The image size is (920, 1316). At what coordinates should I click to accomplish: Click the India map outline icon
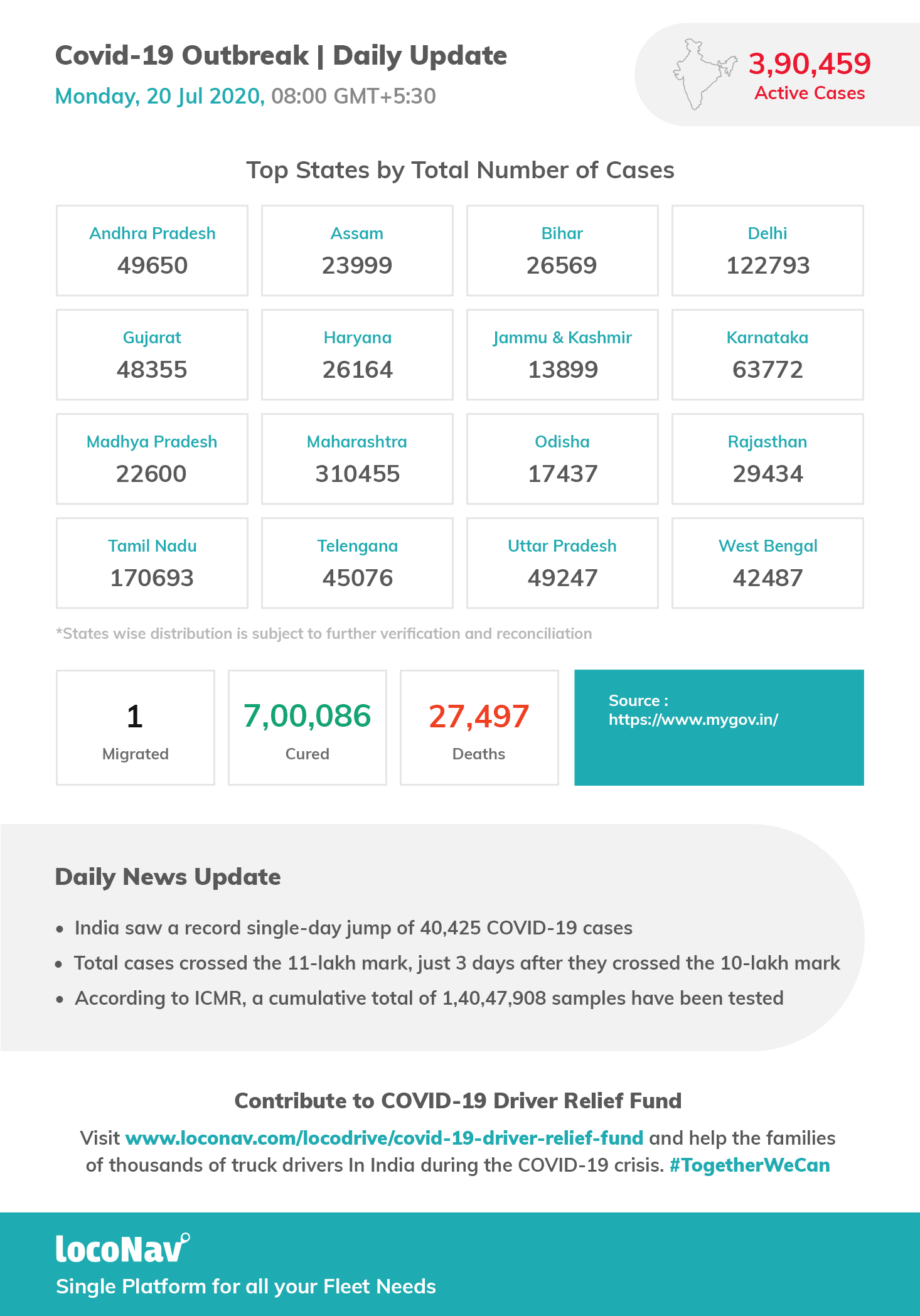coord(705,74)
